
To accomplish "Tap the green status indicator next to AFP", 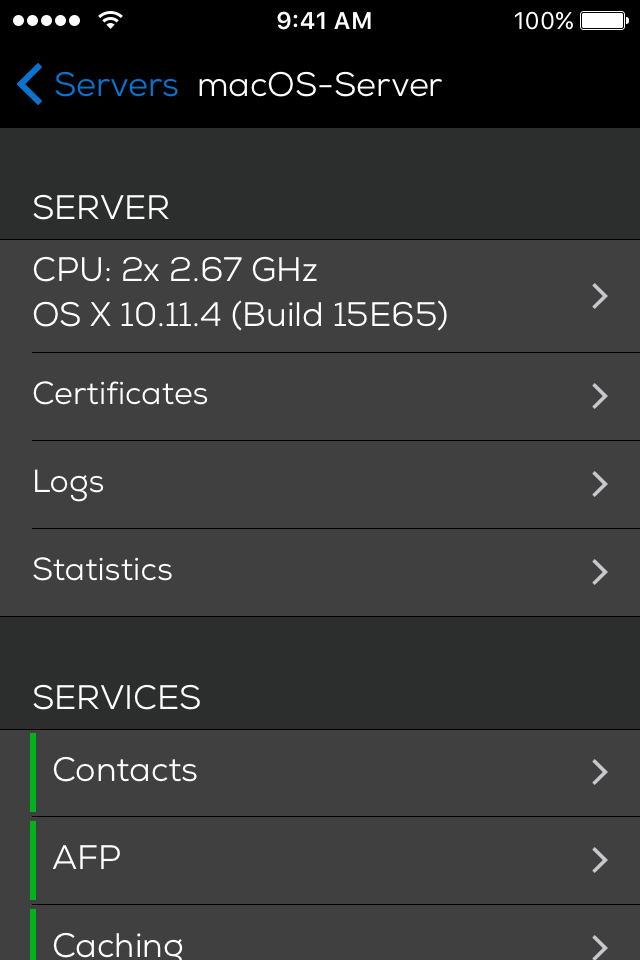I will pyautogui.click(x=33, y=860).
